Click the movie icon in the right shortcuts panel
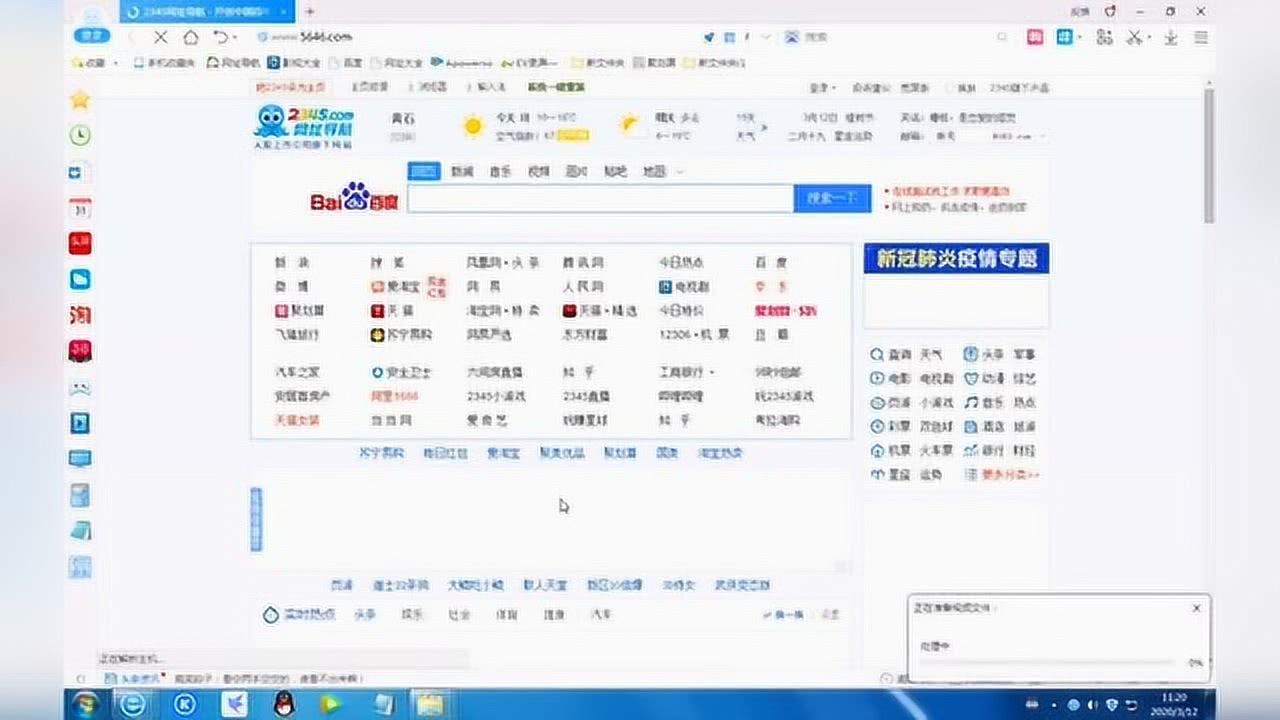The width and height of the screenshot is (1280, 720). [878, 378]
